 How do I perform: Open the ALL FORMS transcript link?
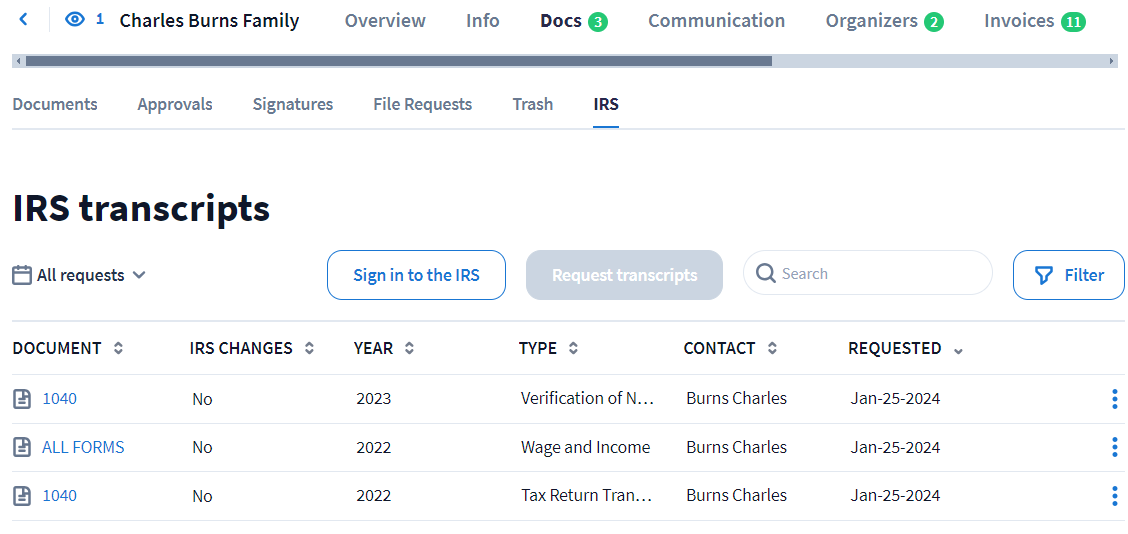coord(83,447)
